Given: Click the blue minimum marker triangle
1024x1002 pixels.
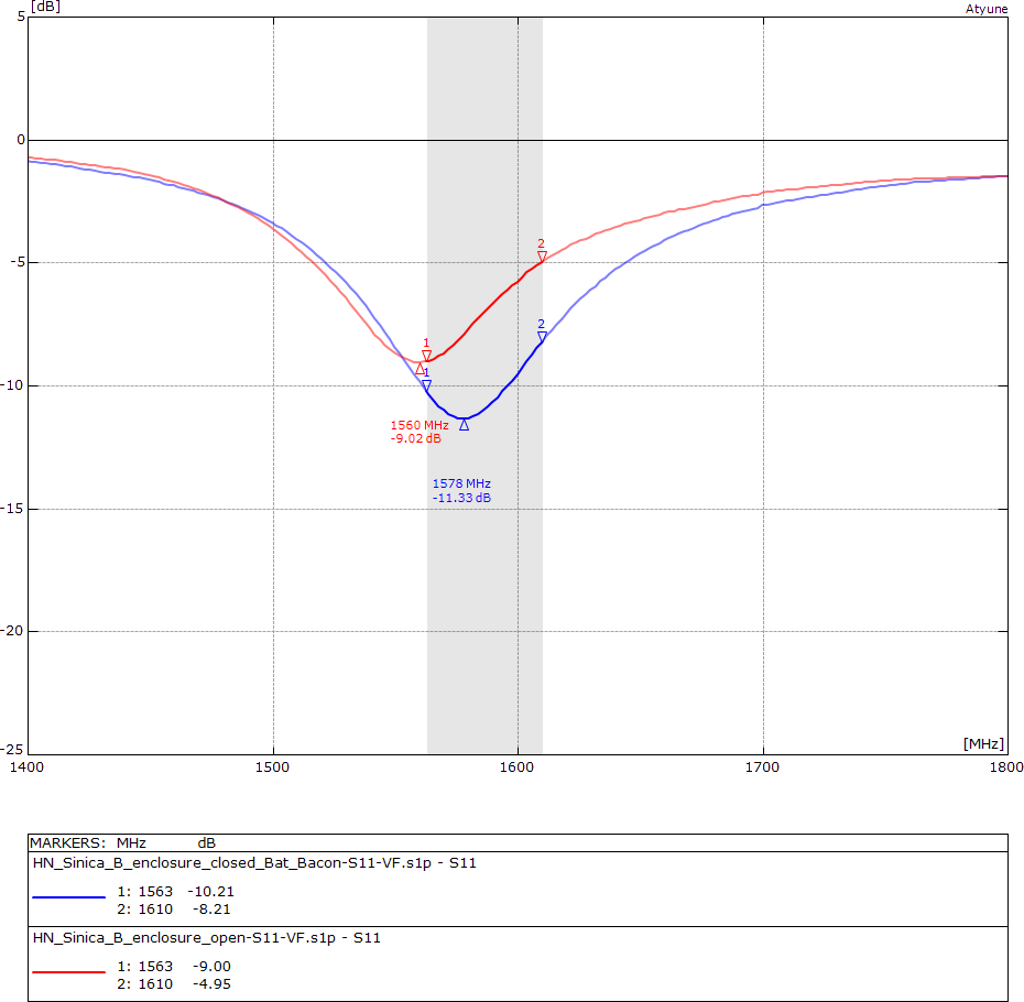Looking at the screenshot, I should [x=464, y=425].
